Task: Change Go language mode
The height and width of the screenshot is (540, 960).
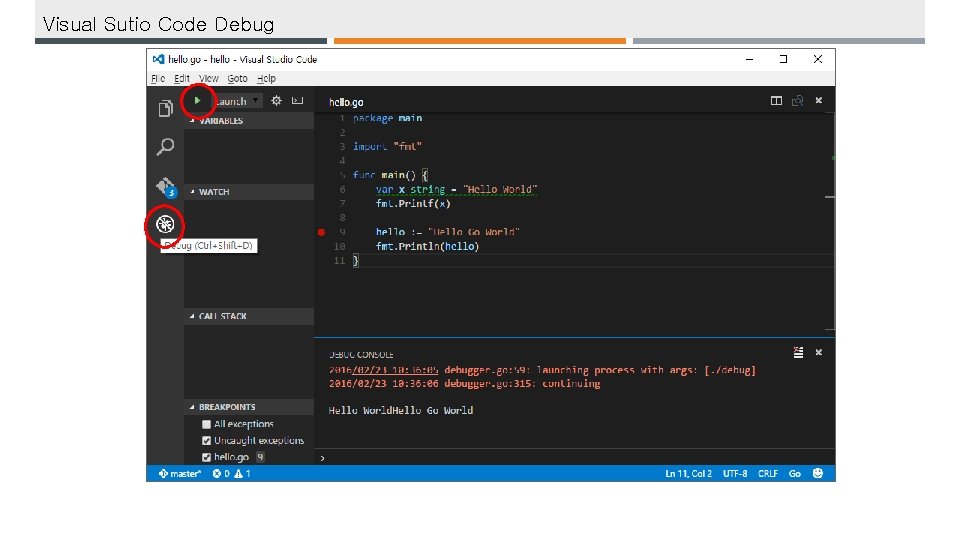Action: click(x=795, y=473)
